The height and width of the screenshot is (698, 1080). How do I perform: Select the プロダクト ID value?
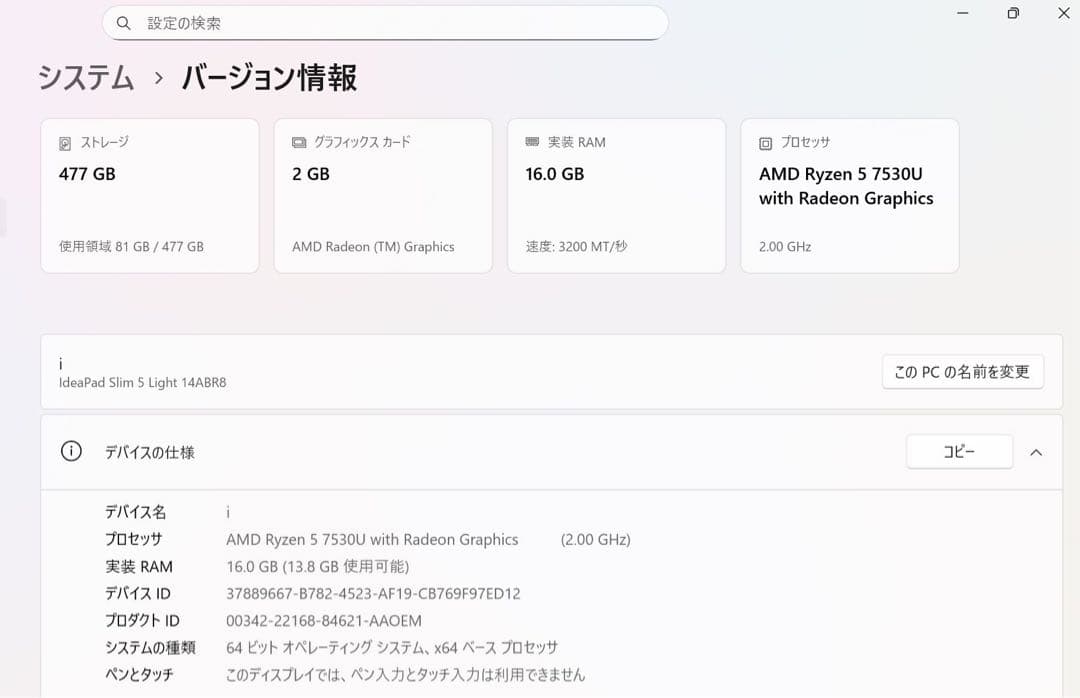[325, 620]
